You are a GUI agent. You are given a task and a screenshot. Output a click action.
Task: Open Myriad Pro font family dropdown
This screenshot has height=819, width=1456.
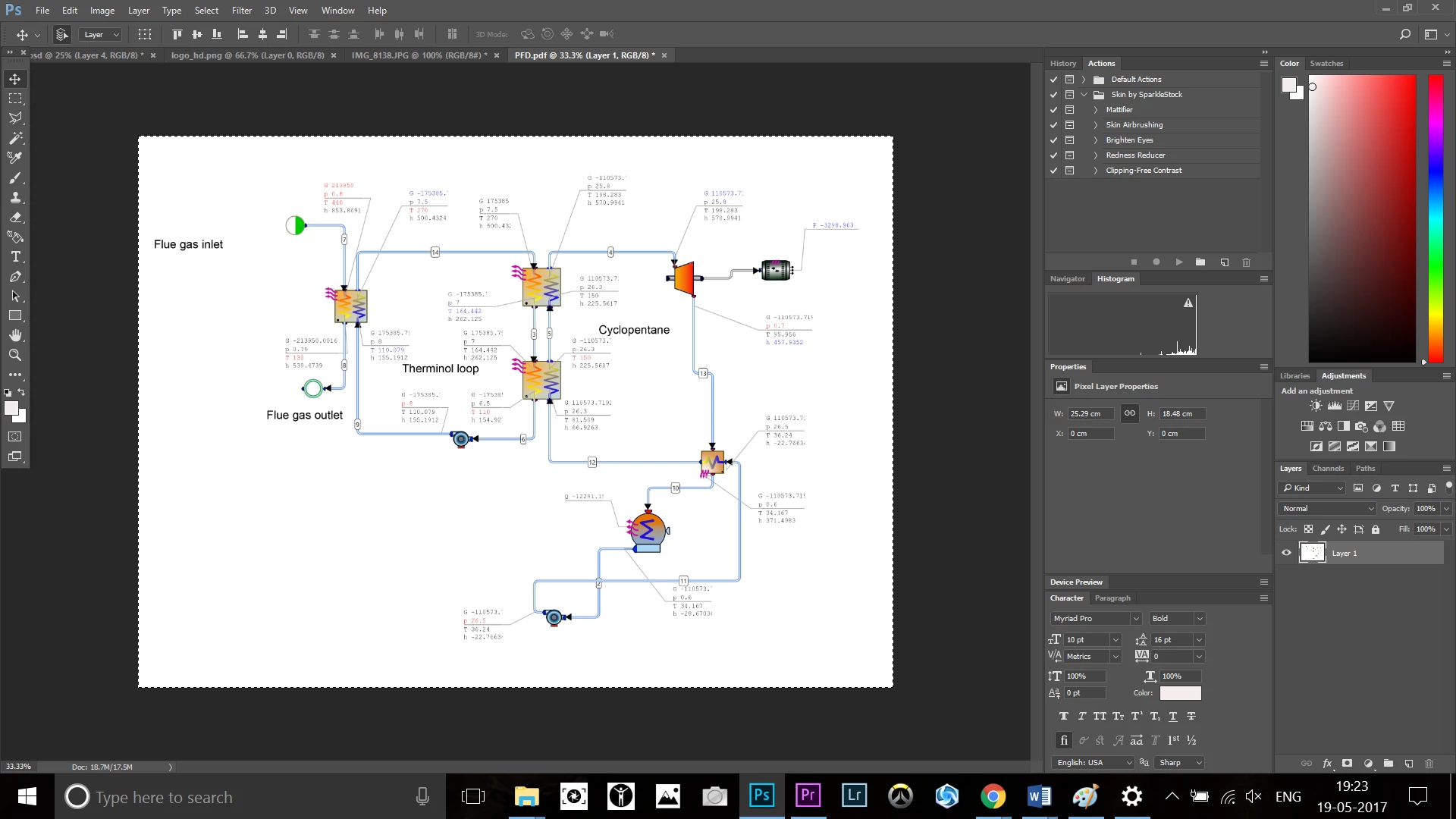click(x=1135, y=619)
